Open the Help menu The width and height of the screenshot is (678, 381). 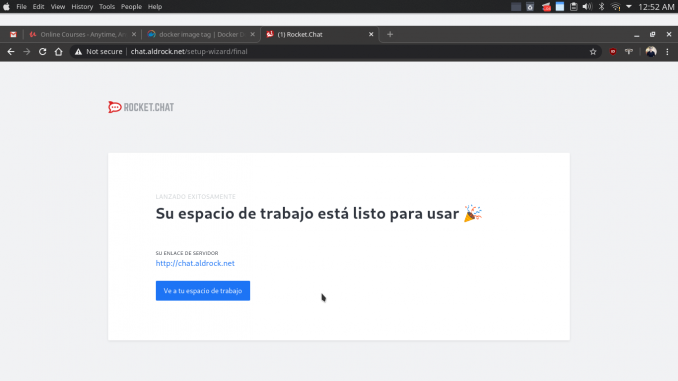click(x=155, y=6)
